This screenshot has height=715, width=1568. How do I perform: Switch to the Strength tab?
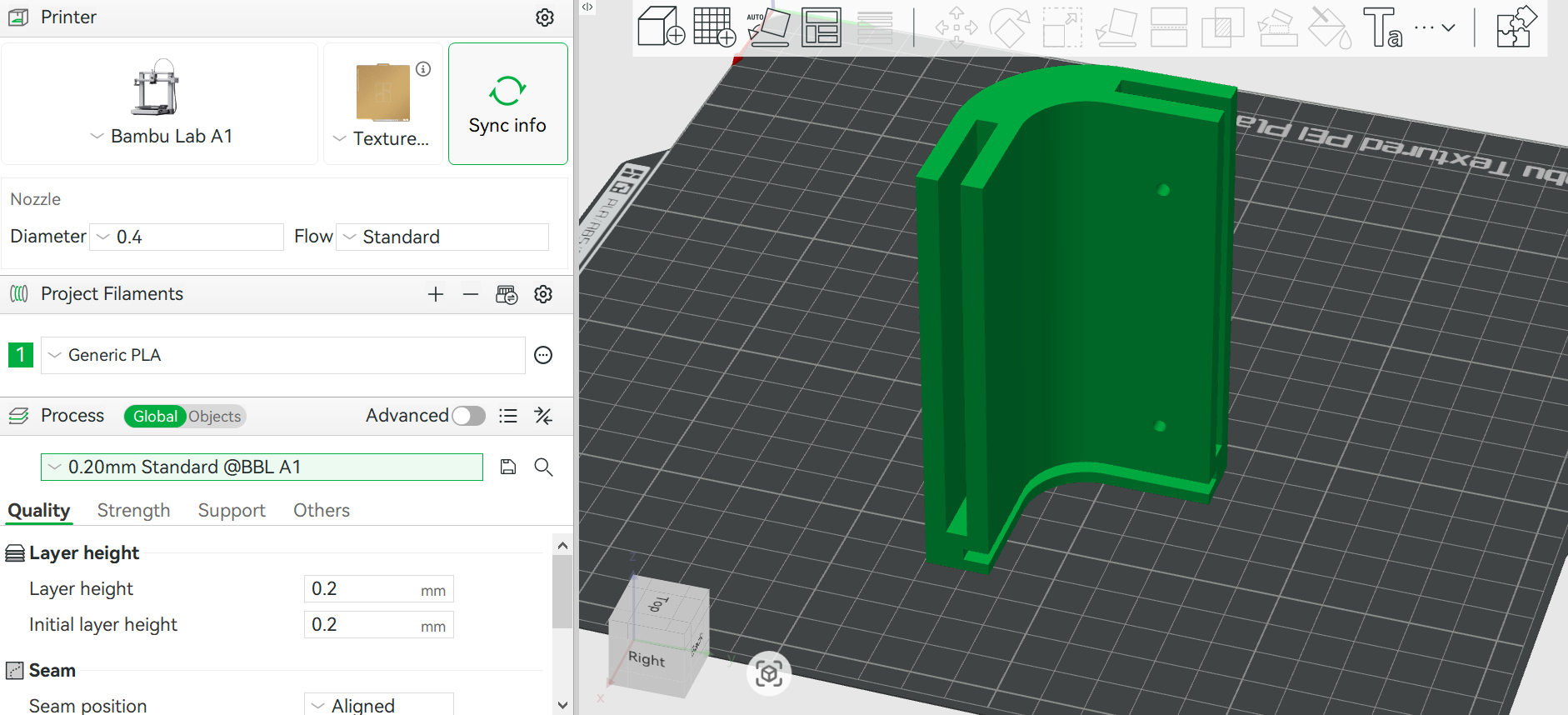point(133,510)
